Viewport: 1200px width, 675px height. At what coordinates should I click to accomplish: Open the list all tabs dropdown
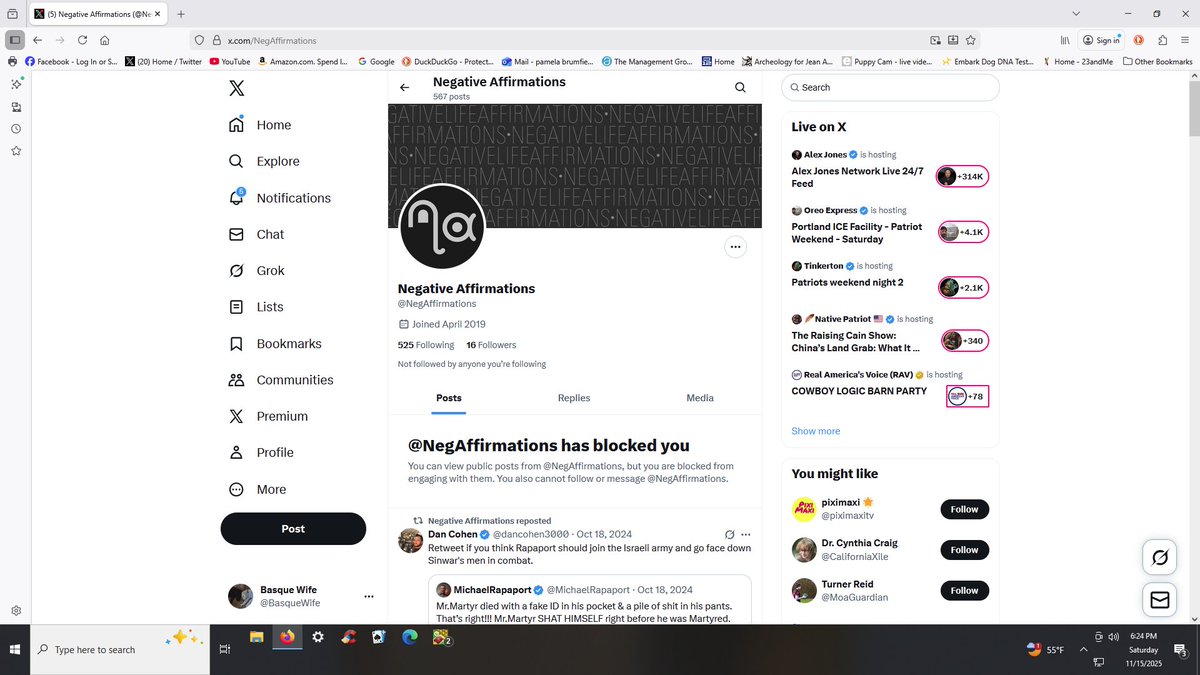1075,14
